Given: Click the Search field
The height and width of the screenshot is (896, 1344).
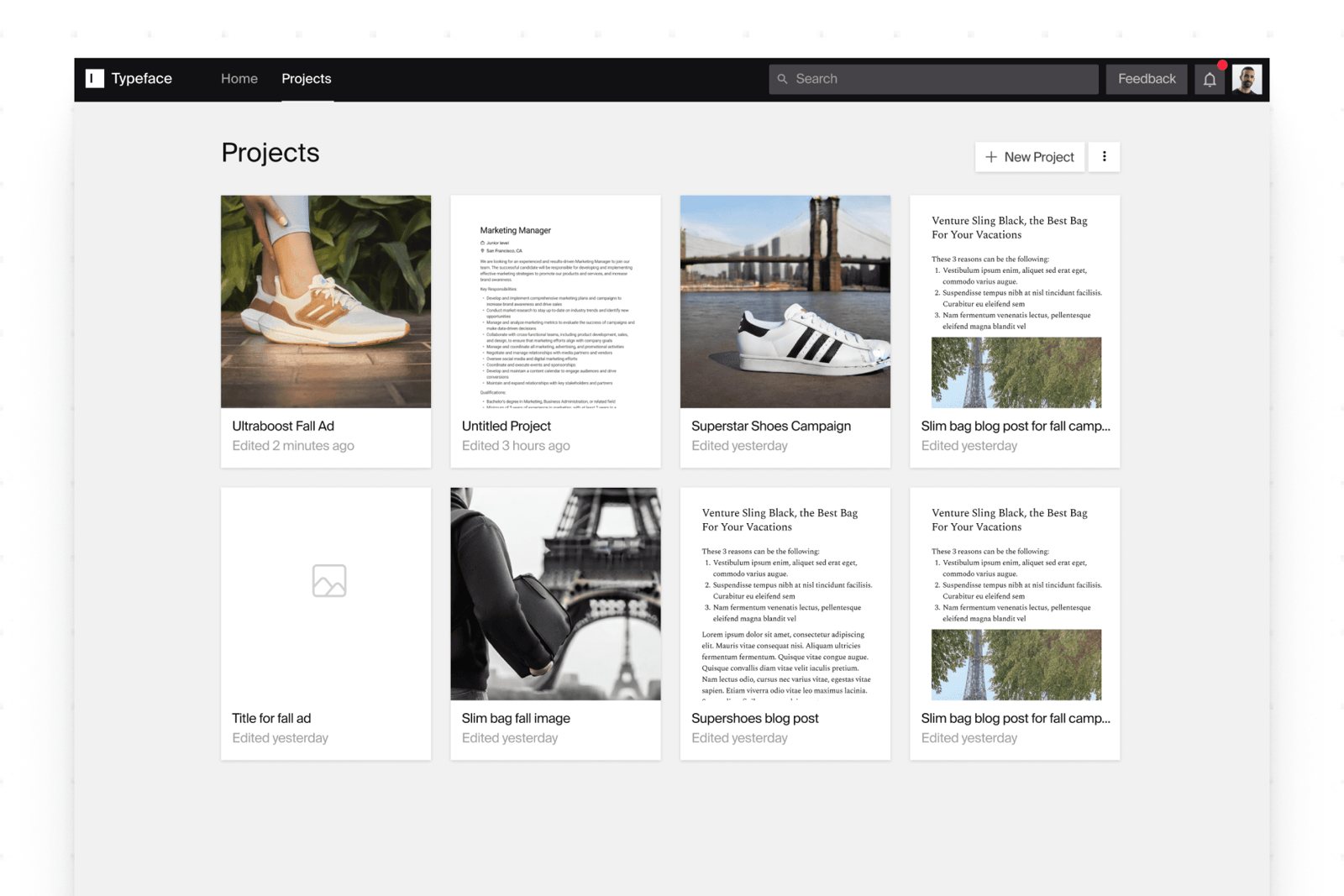Looking at the screenshot, I should pos(933,79).
